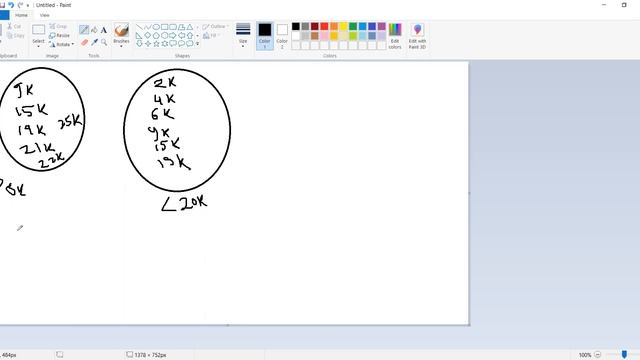The image size is (640, 360).
Task: Choose the Line shape
Action: pos(139,27)
